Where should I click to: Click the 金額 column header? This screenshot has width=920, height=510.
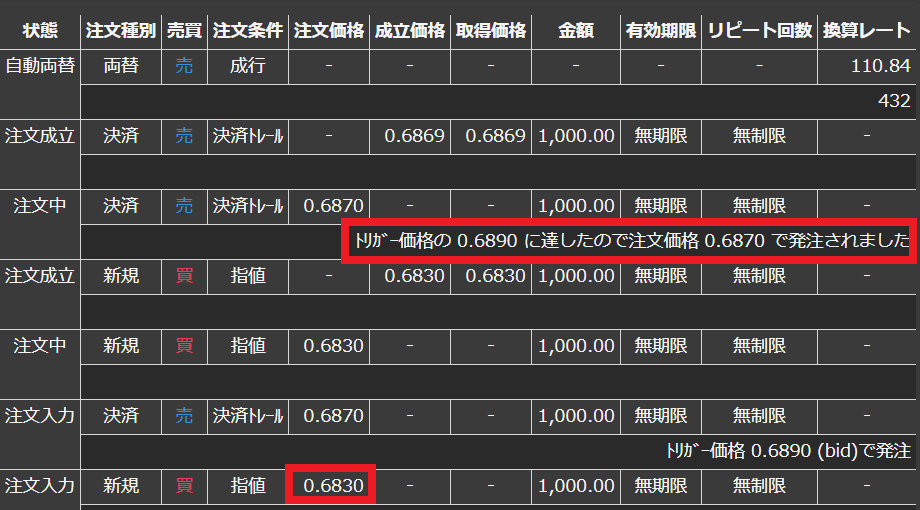pos(576,31)
